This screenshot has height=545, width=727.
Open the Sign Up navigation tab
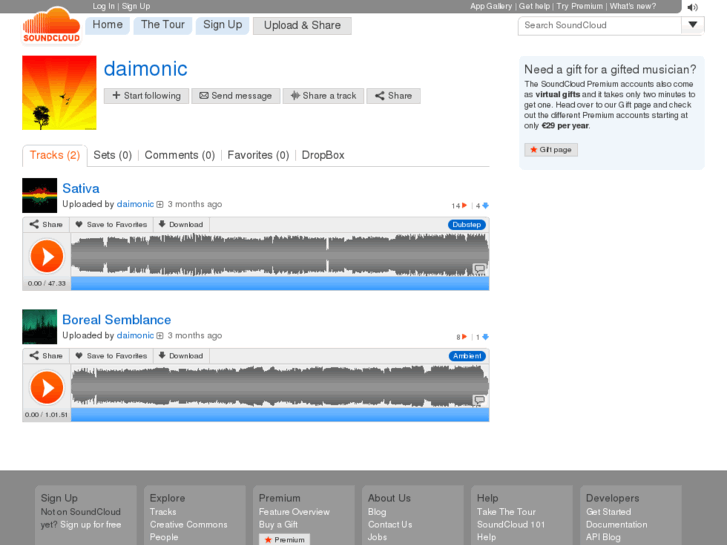(x=223, y=25)
